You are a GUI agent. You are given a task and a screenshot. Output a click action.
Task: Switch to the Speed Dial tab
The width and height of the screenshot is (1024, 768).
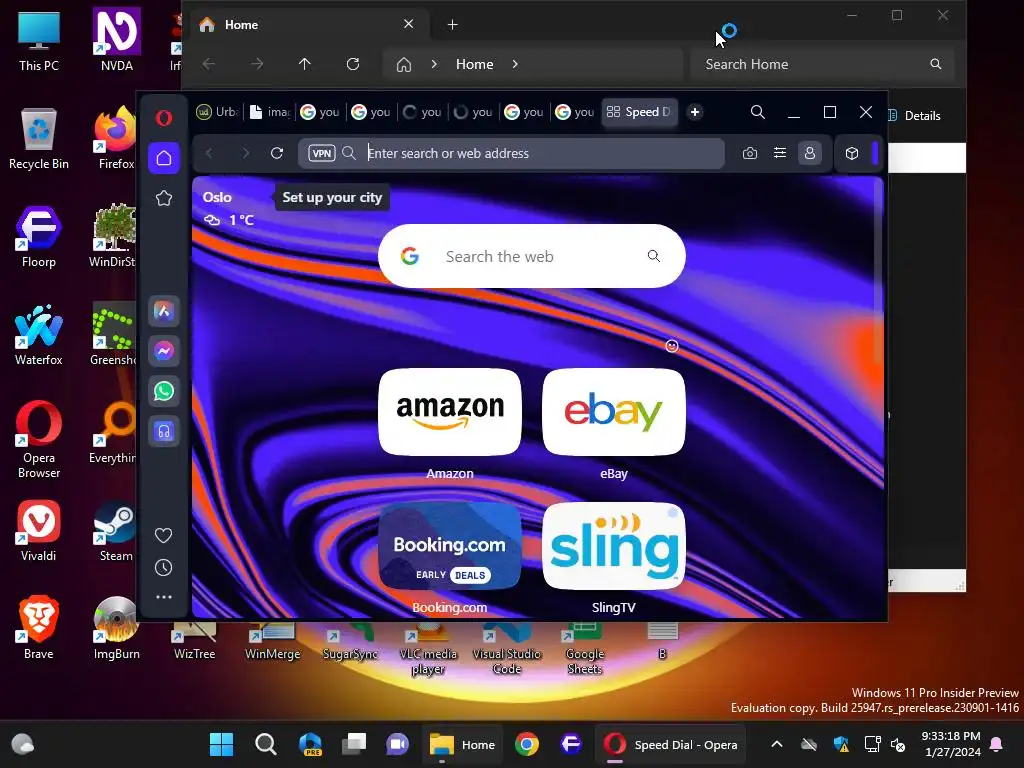pyautogui.click(x=640, y=112)
